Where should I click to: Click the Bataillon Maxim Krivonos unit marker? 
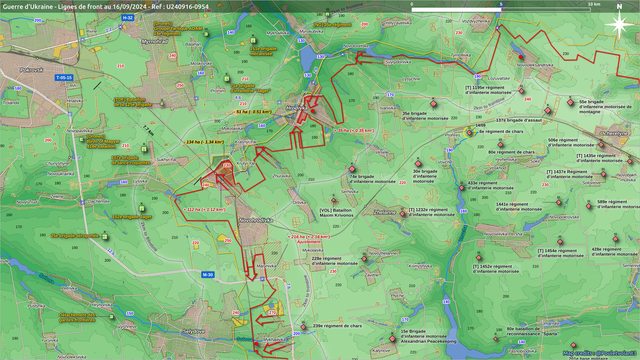pos(334,200)
